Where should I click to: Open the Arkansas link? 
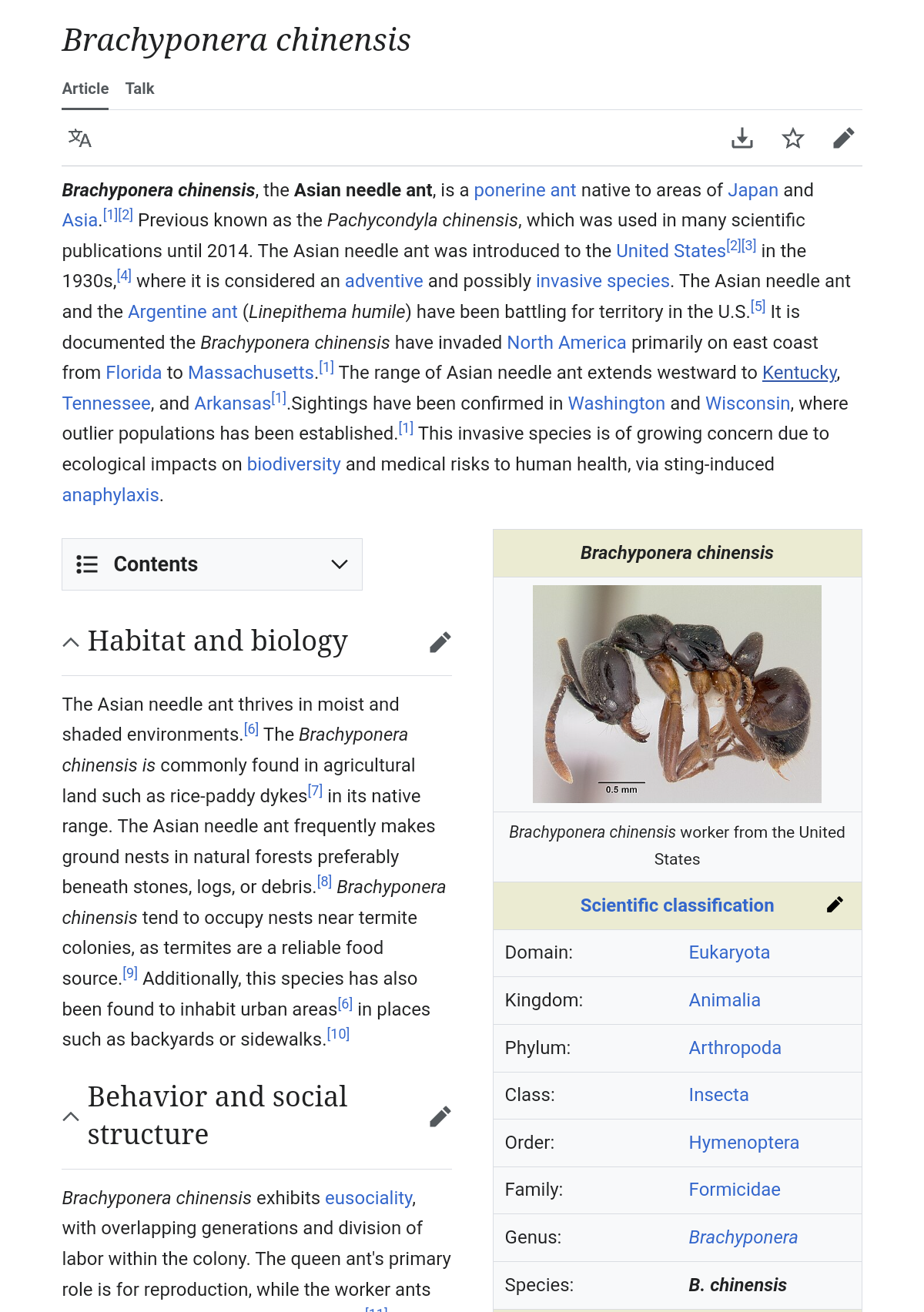[x=233, y=403]
